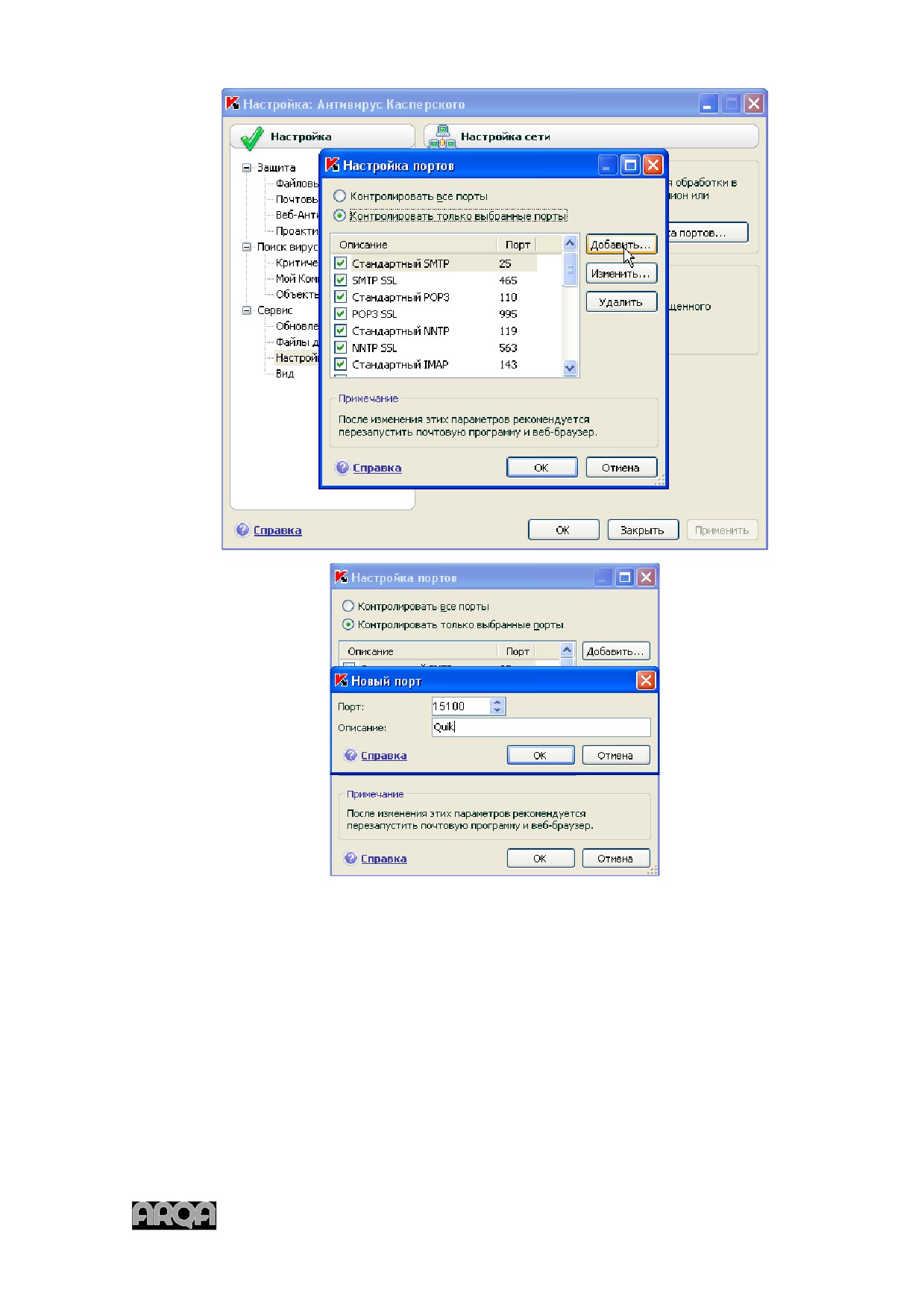924x1307 pixels.
Task: Click Отмена at bottom of lower port dialog
Action: [x=616, y=859]
